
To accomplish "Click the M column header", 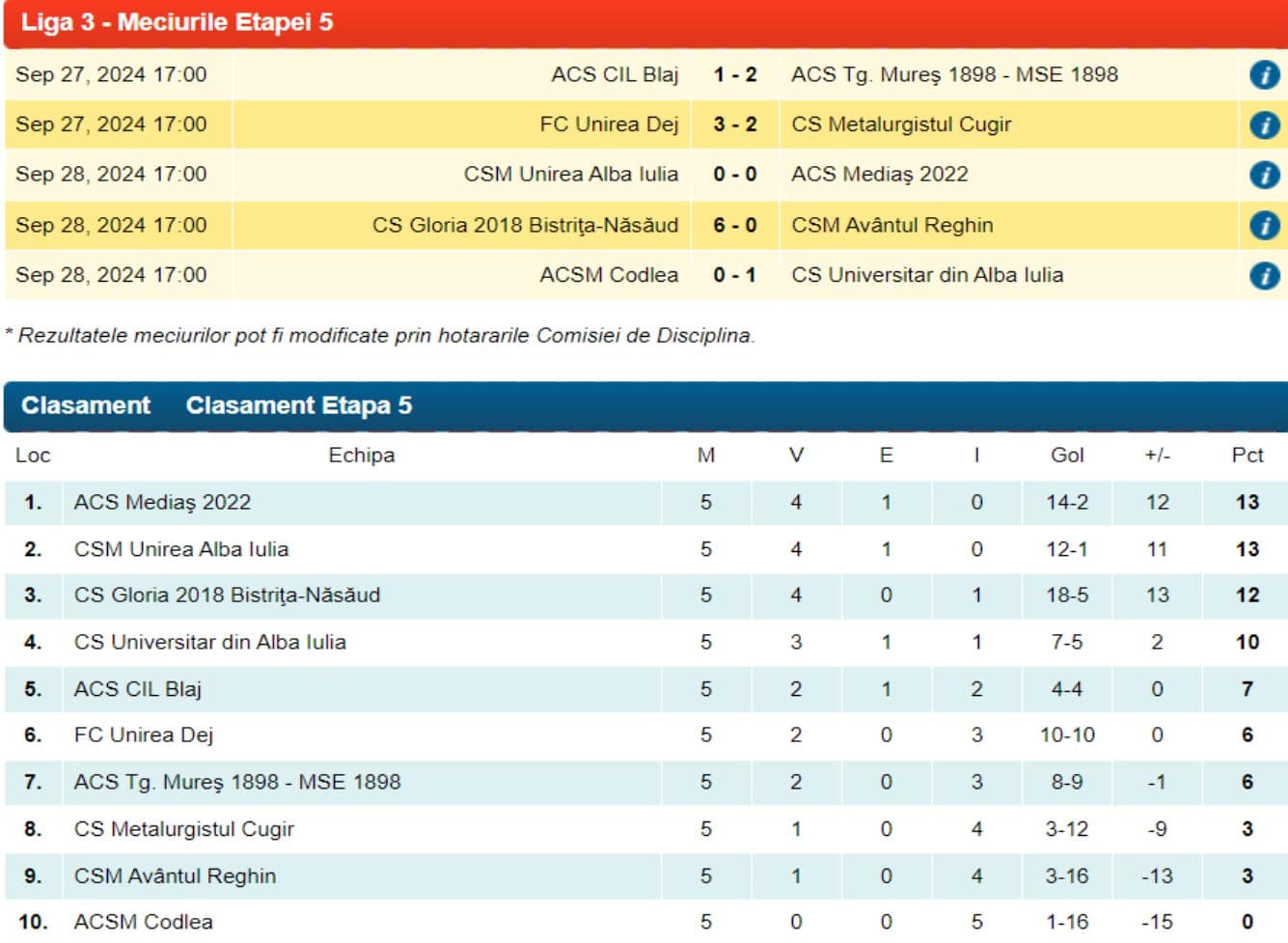I will point(706,456).
